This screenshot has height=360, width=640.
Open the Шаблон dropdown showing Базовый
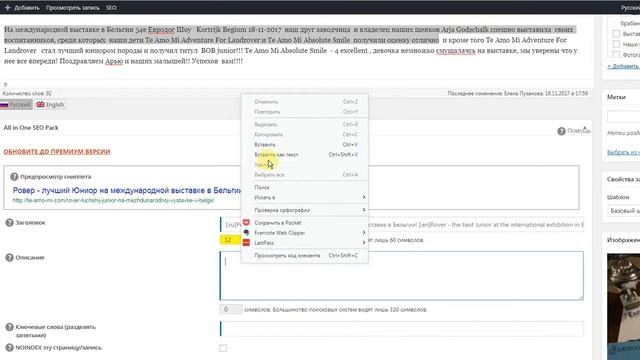(623, 211)
